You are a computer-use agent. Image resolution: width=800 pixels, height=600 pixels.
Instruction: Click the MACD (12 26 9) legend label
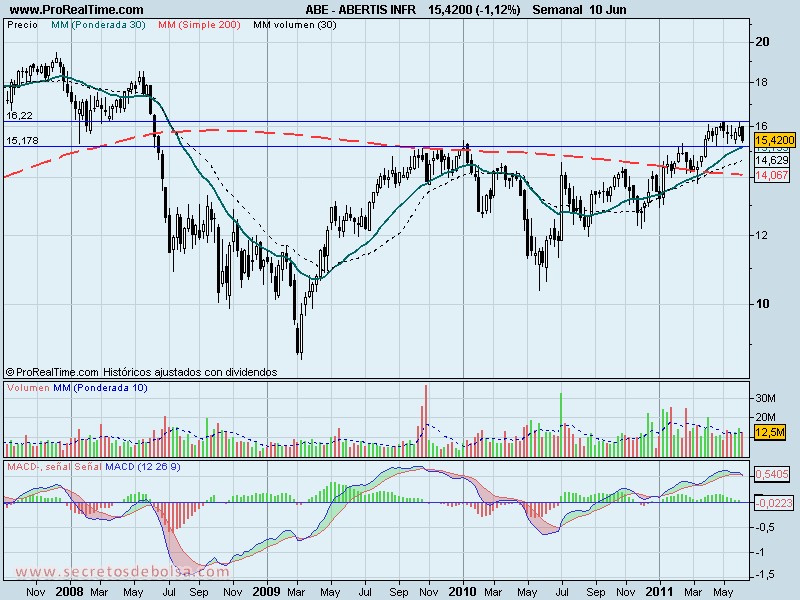tap(142, 466)
